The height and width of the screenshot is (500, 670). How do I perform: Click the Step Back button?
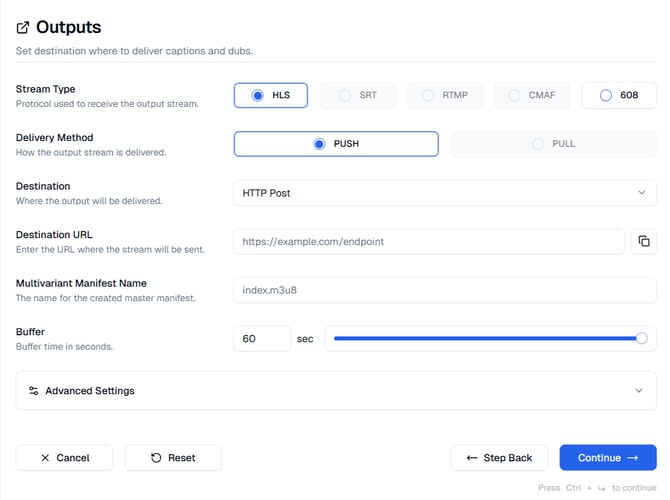click(499, 458)
